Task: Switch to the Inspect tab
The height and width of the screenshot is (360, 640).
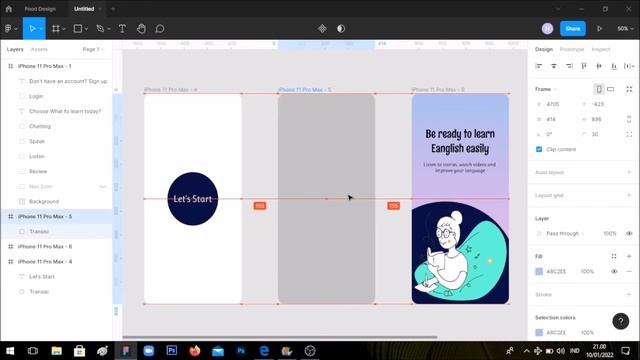Action: point(600,49)
